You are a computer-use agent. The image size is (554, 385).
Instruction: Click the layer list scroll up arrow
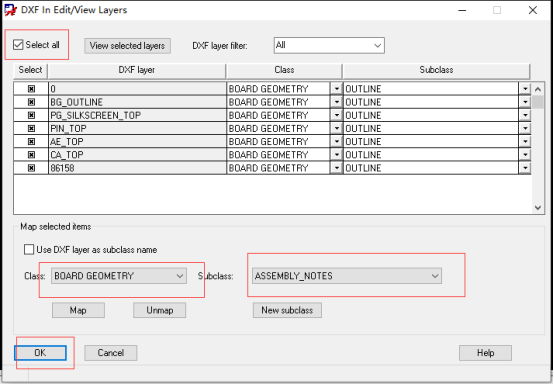click(x=538, y=89)
